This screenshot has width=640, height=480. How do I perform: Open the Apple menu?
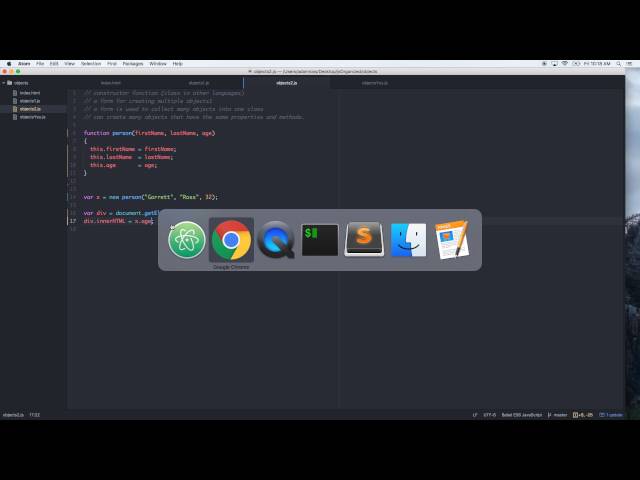pyautogui.click(x=9, y=64)
